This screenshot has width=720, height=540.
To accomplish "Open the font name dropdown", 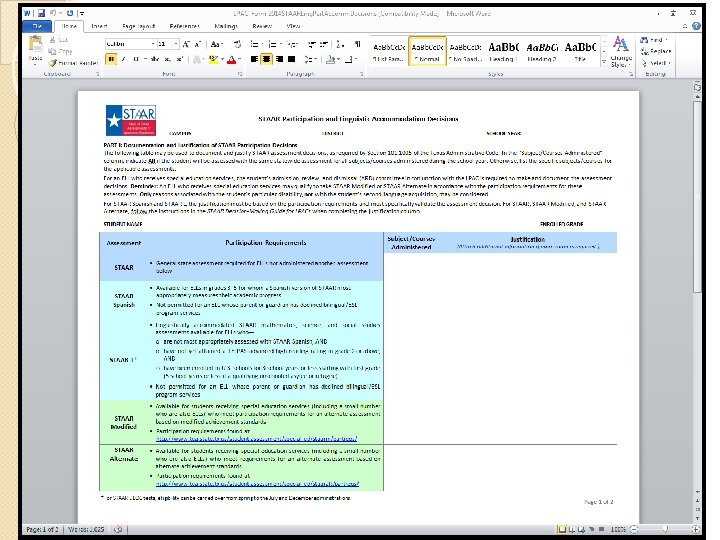I will point(152,44).
